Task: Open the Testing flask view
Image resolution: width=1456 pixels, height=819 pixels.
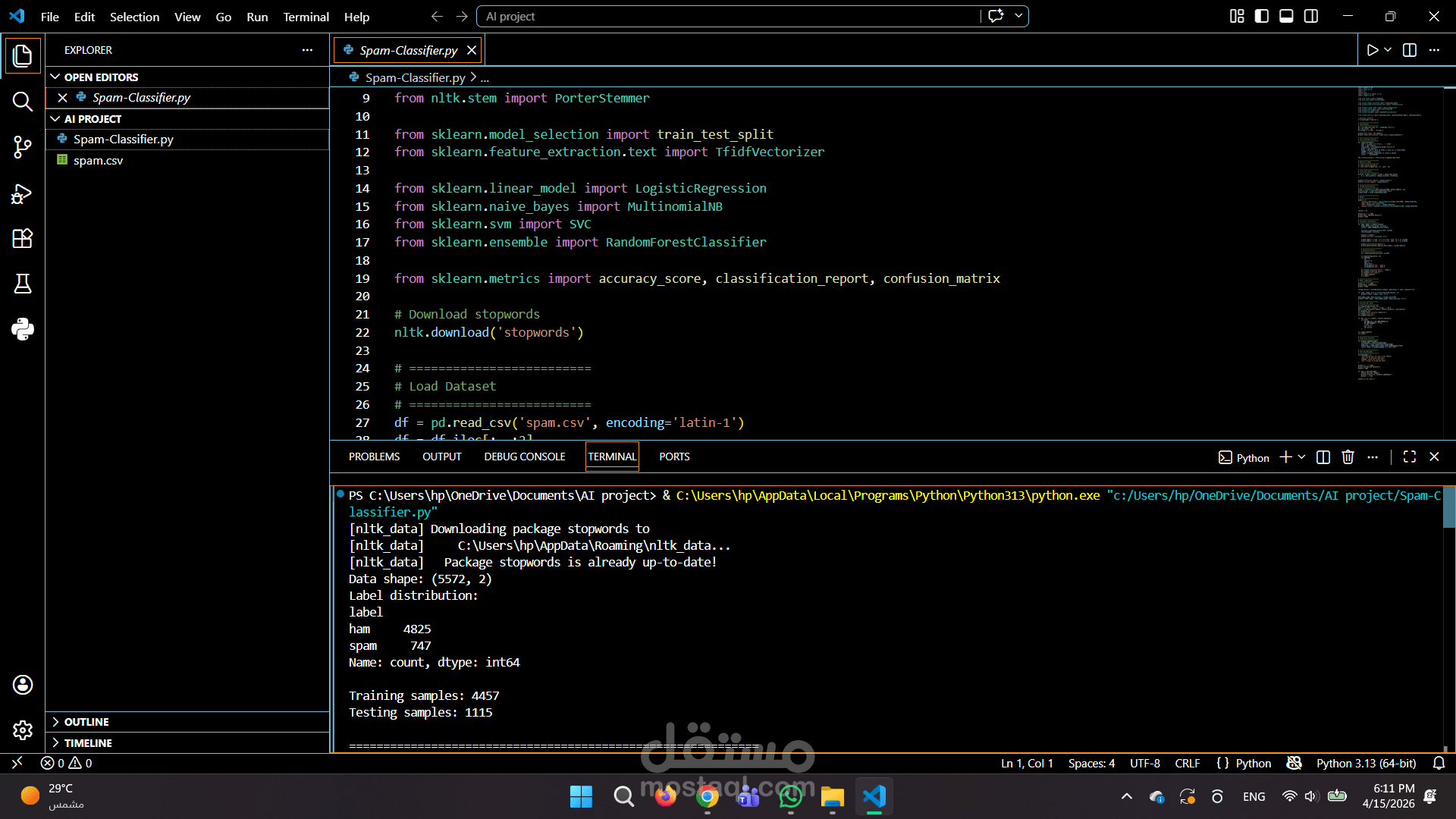Action: click(22, 284)
